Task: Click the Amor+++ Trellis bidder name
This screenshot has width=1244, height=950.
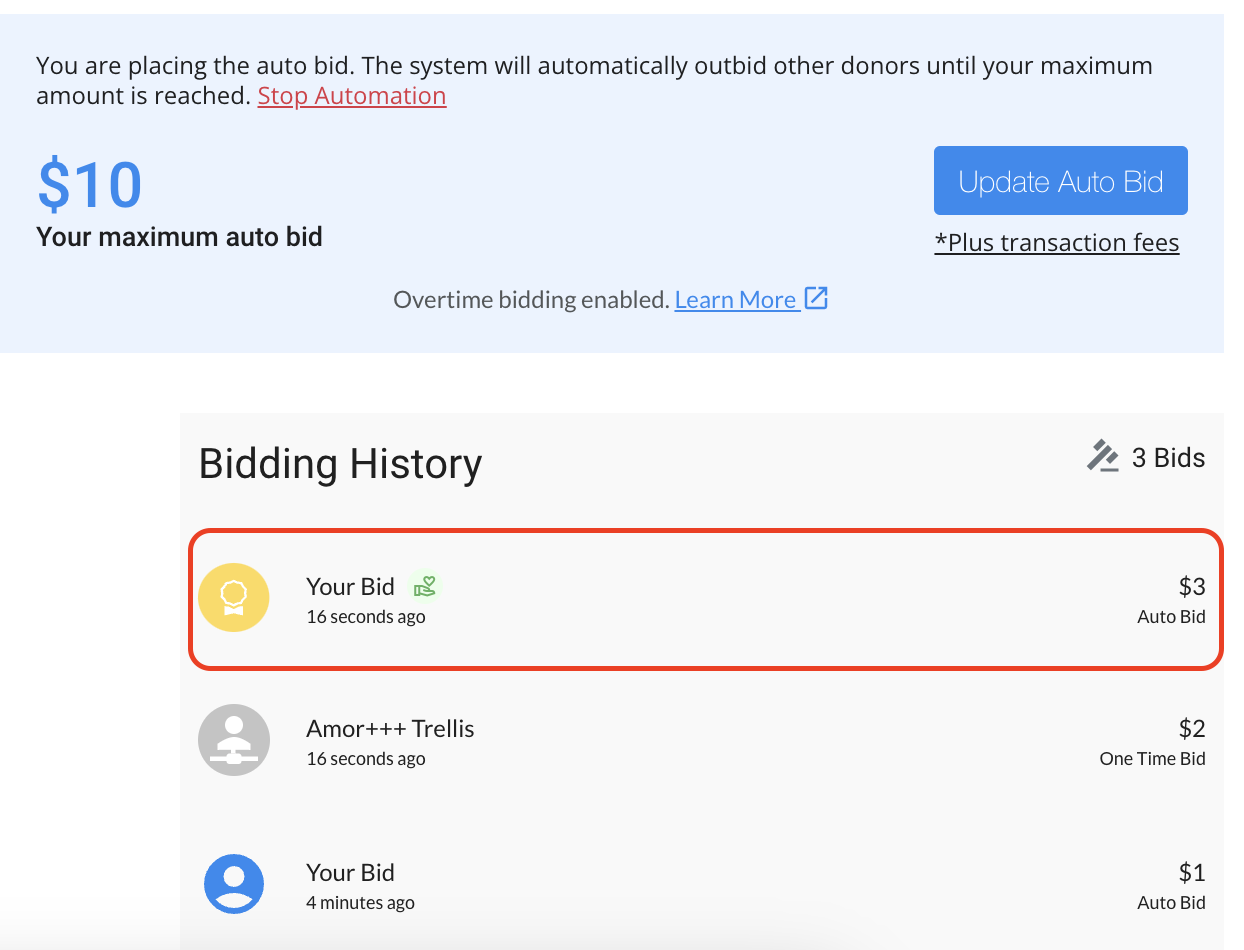Action: [390, 728]
